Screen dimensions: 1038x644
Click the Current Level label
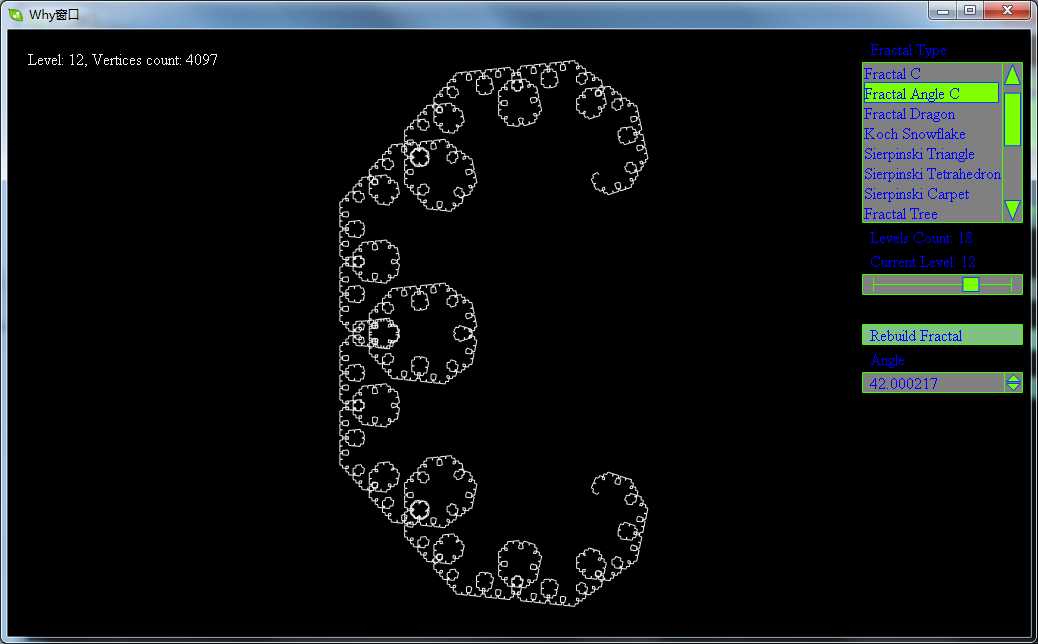(x=922, y=262)
